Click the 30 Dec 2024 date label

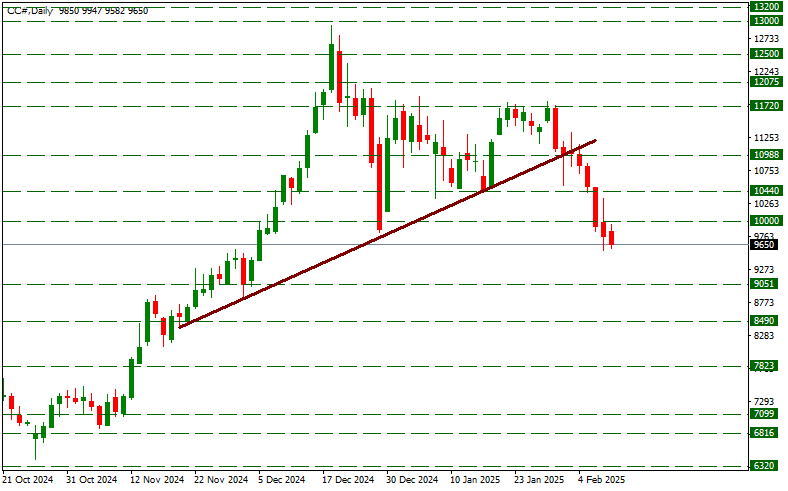tap(413, 480)
